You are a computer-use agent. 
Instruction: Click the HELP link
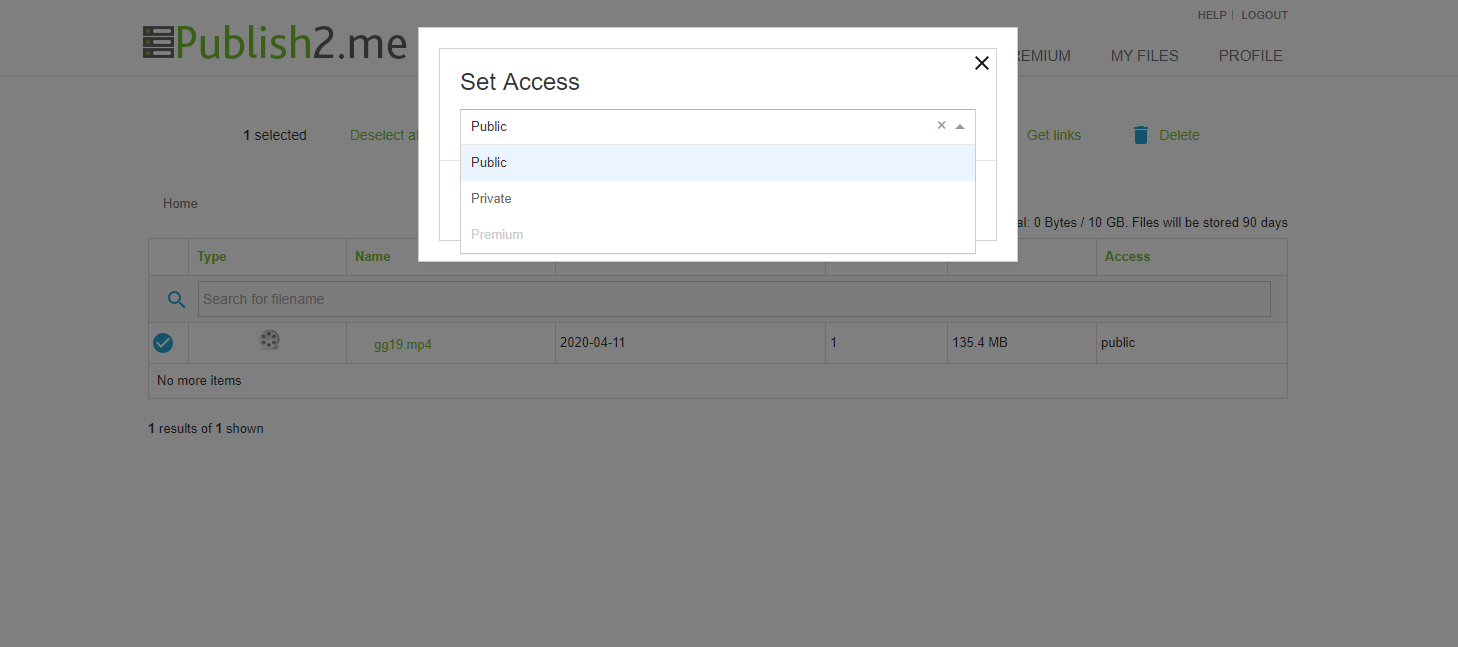pyautogui.click(x=1212, y=15)
